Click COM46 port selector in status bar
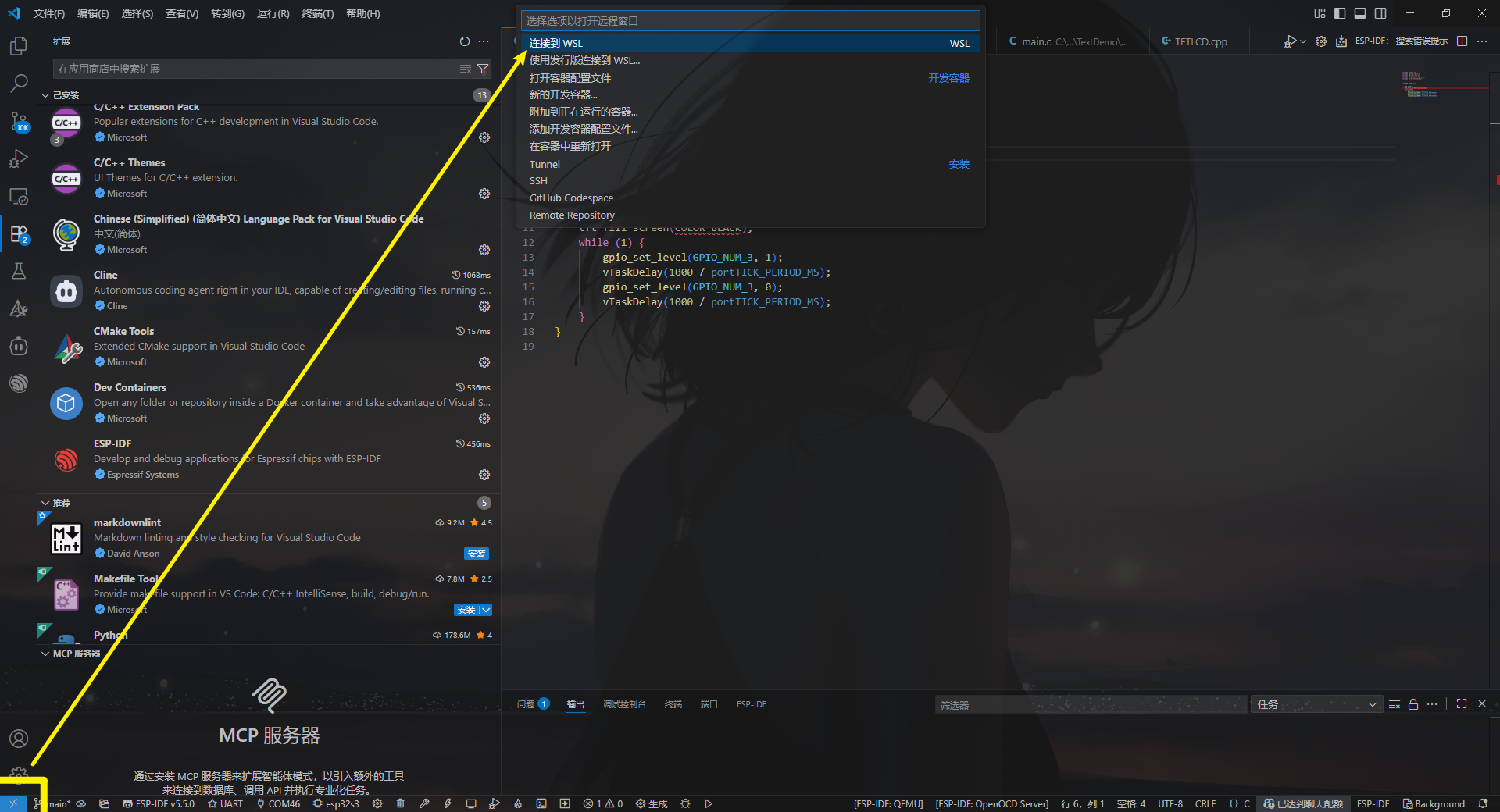 (278, 803)
